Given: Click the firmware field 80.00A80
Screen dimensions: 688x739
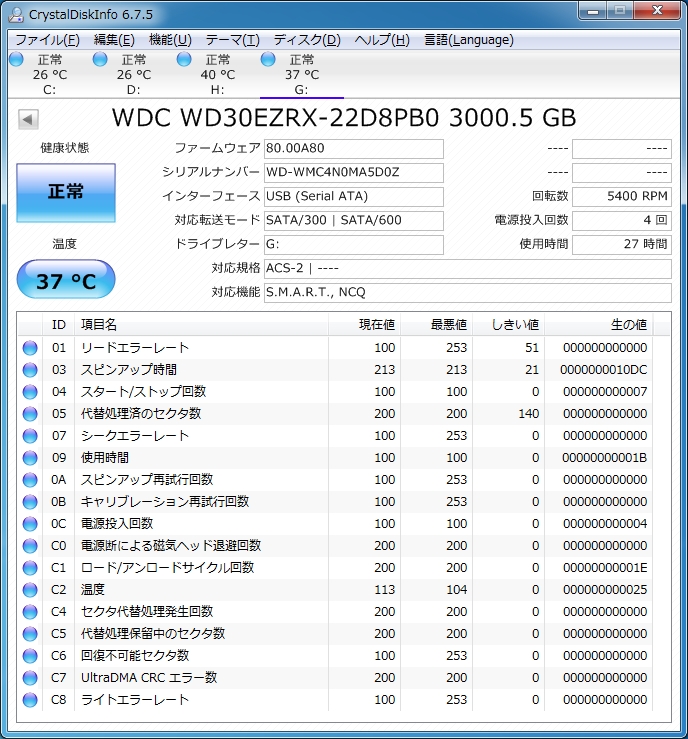Looking at the screenshot, I should point(353,148).
